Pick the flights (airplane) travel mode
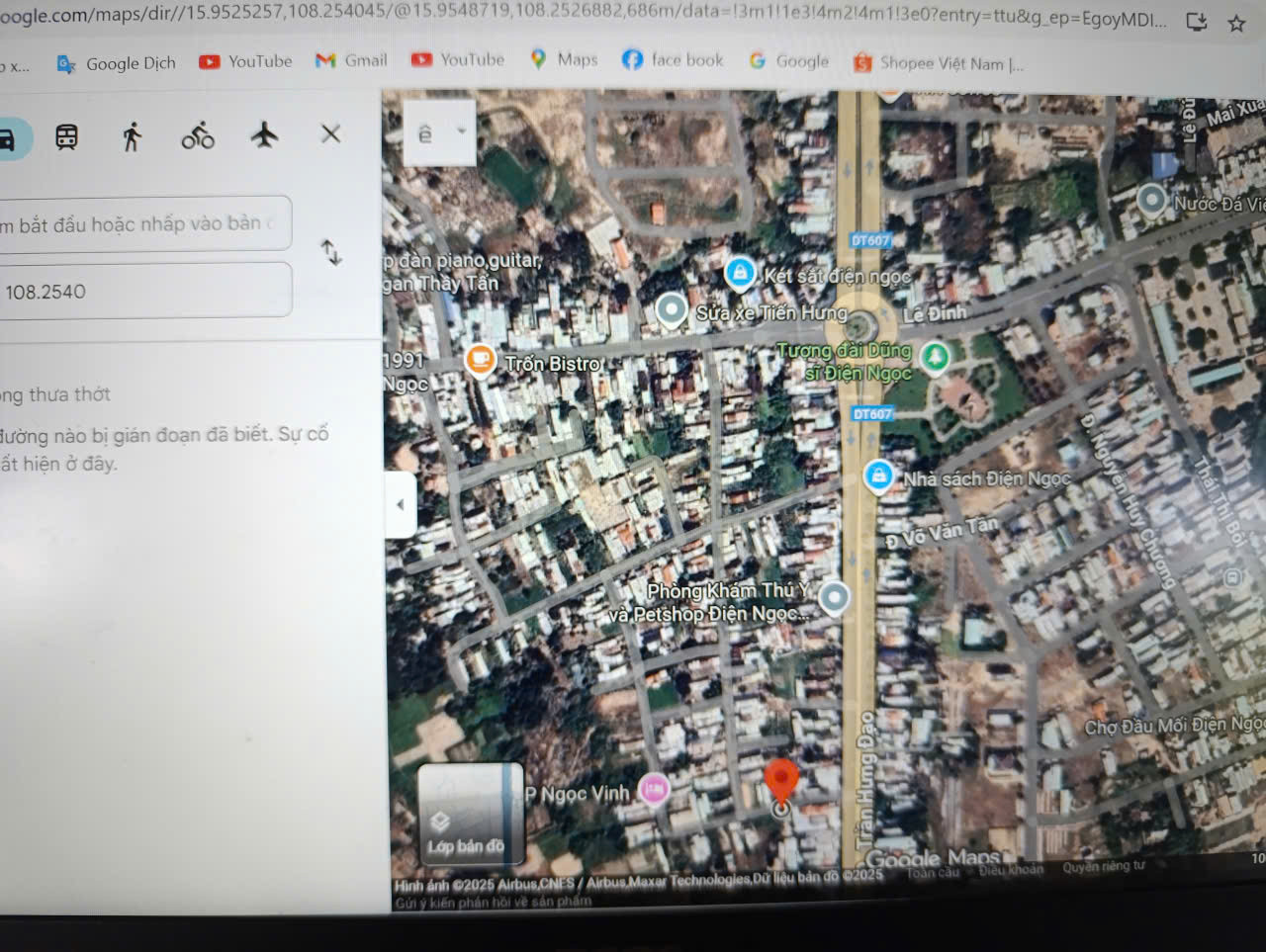 (264, 134)
